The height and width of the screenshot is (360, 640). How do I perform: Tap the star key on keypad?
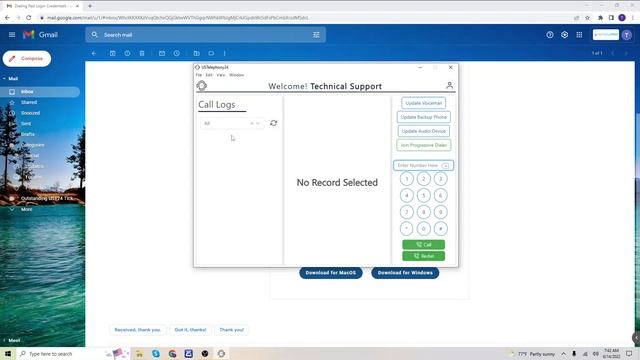tap(407, 229)
